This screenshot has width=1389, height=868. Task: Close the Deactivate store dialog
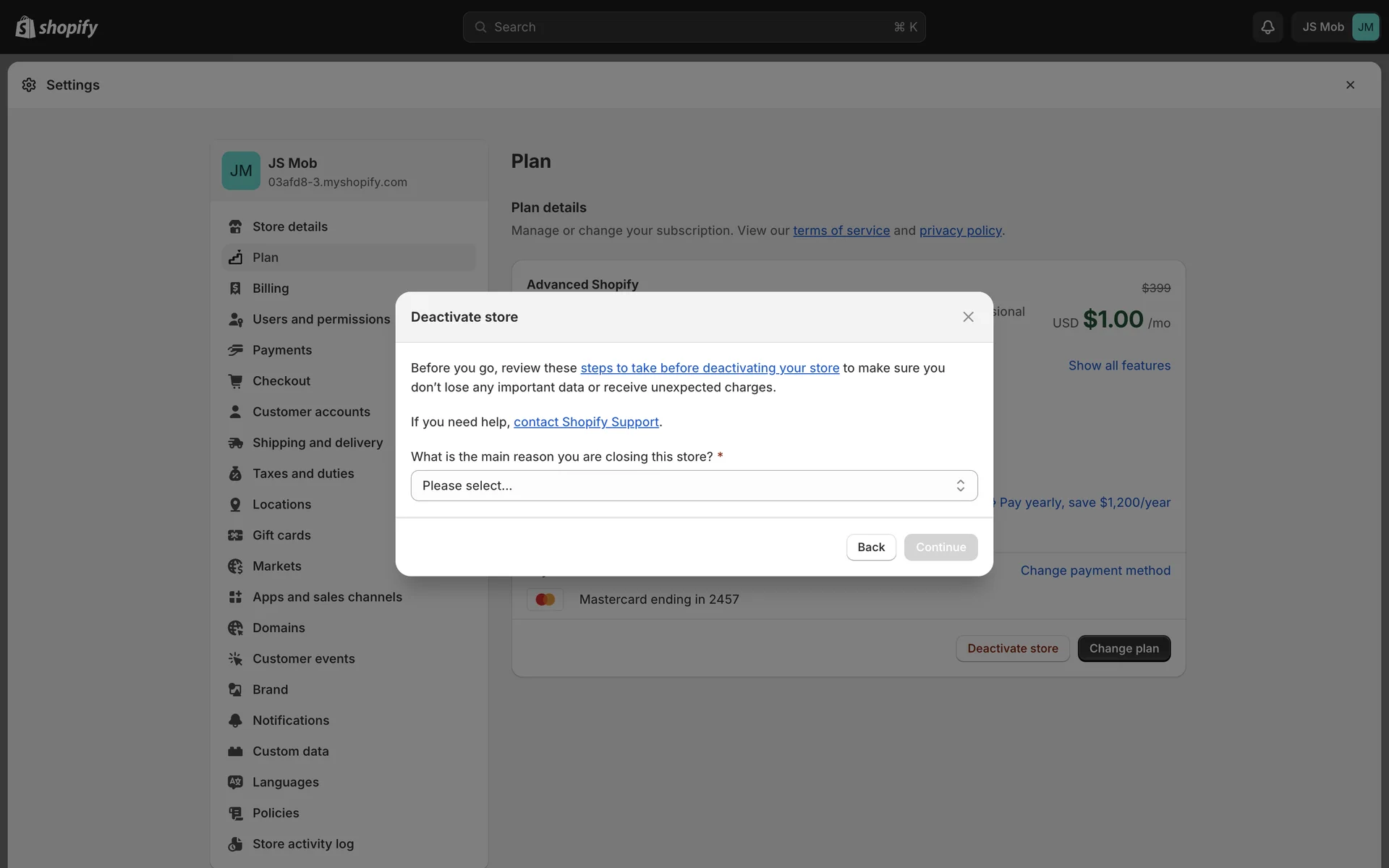coord(968,317)
